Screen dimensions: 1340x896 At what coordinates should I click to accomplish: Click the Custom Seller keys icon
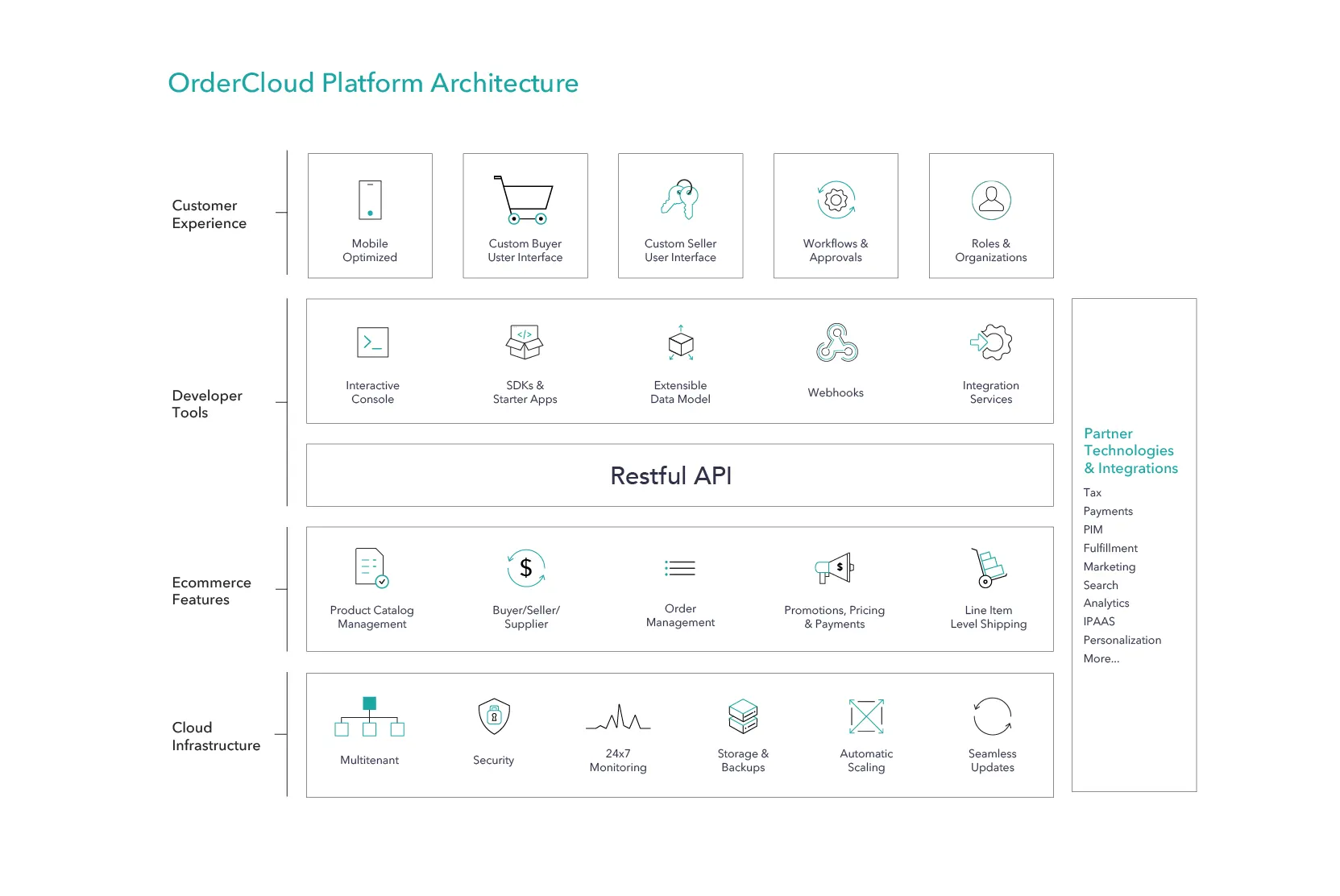680,199
